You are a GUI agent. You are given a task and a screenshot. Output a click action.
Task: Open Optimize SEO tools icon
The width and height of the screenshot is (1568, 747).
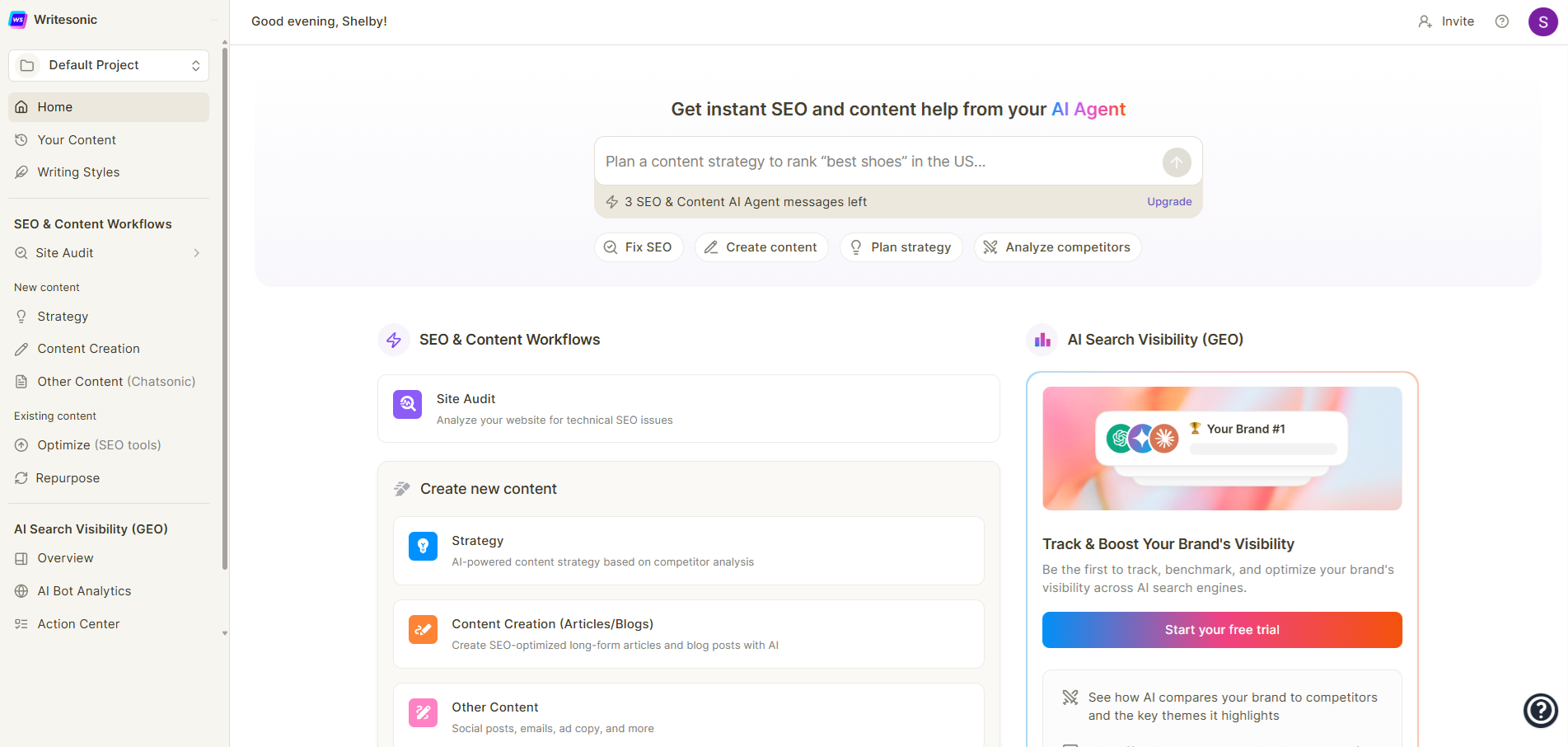[x=21, y=444]
